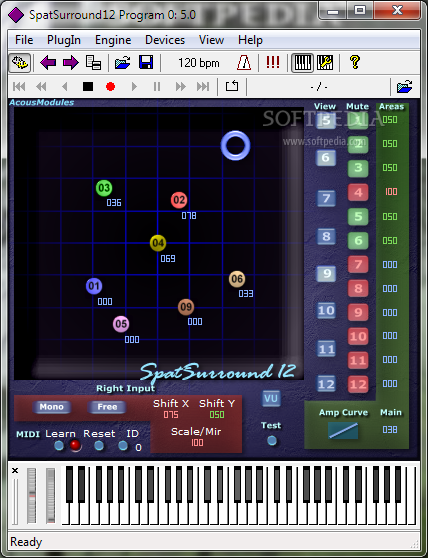Open the View menu
428x558 pixels.
211,40
